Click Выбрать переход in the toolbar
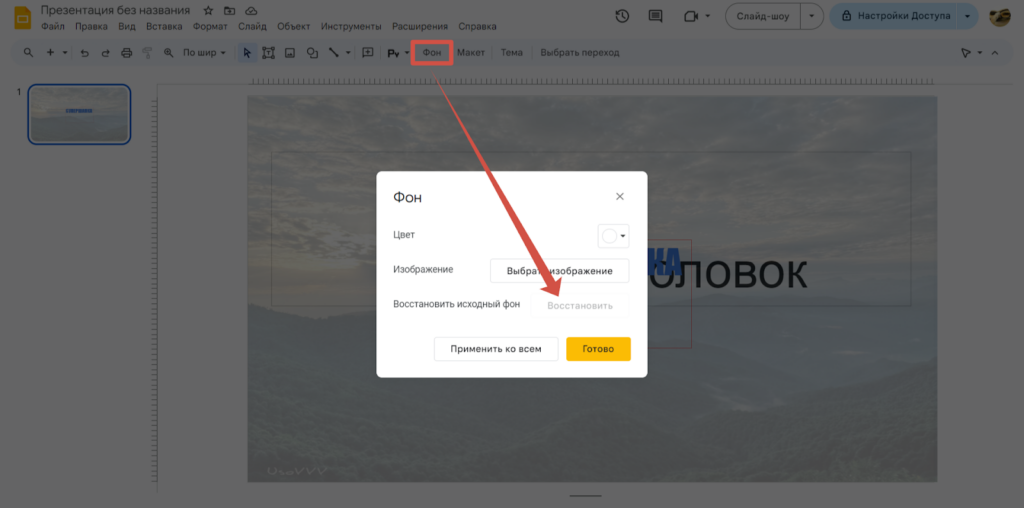Image resolution: width=1024 pixels, height=508 pixels. (x=580, y=53)
